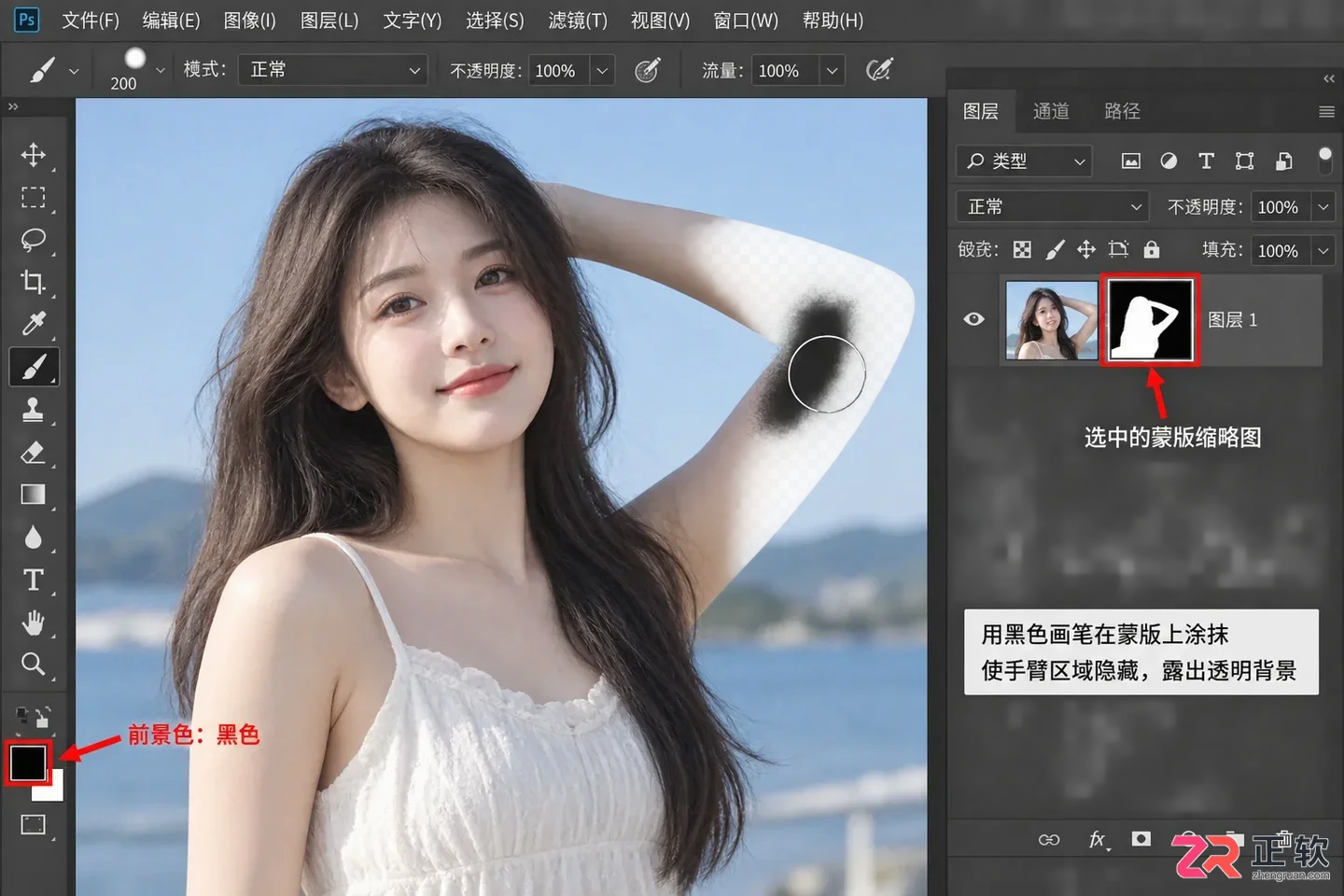
Task: Click the black foreground color swatch
Action: (27, 763)
